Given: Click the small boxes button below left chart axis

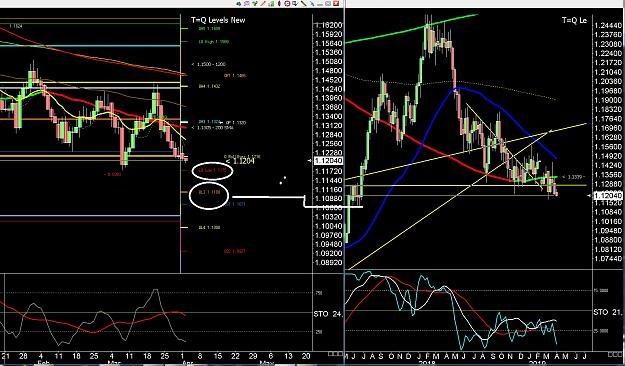Looking at the screenshot, I should (x=335, y=354).
